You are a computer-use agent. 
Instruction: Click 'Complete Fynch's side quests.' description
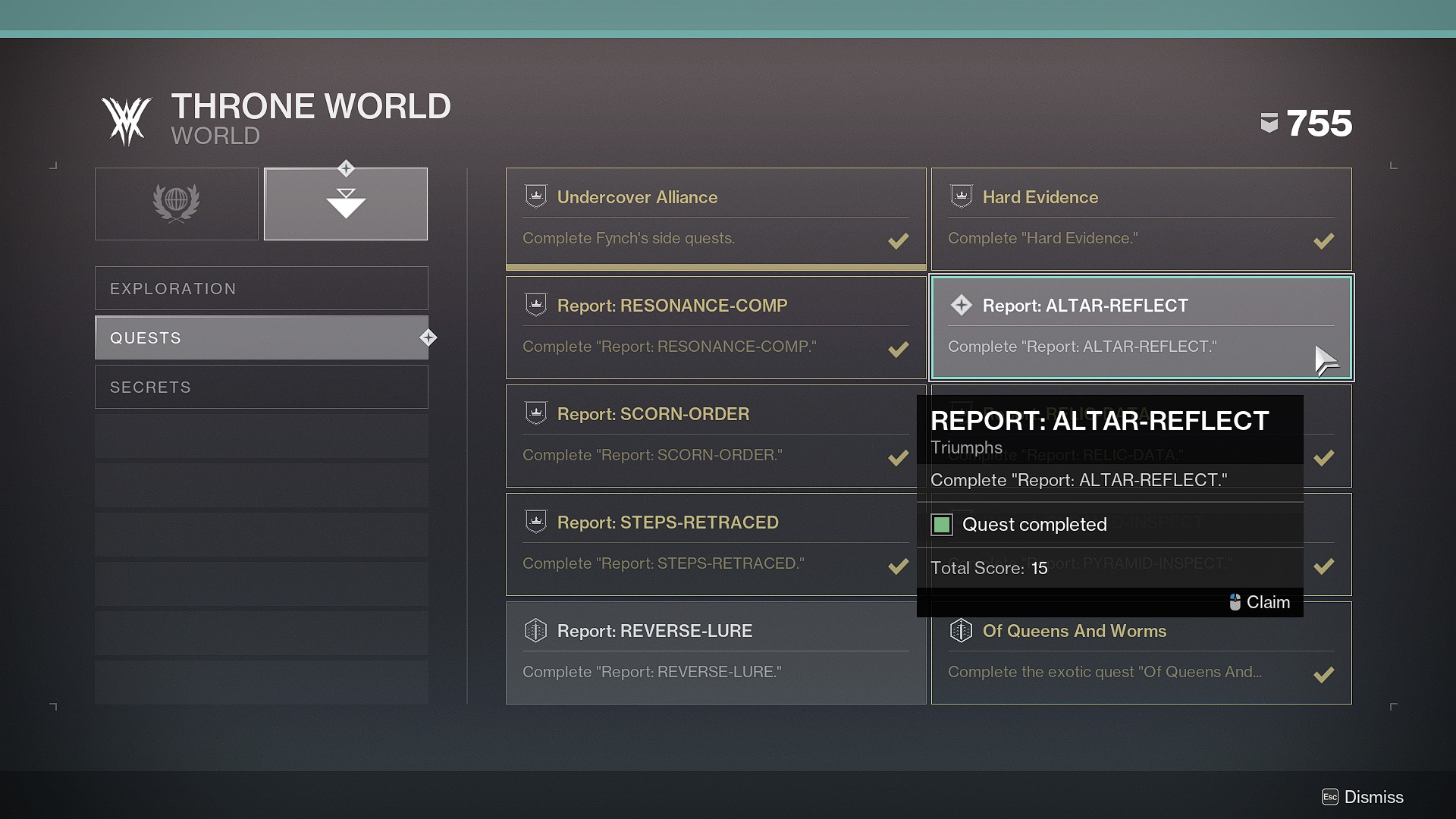629,238
